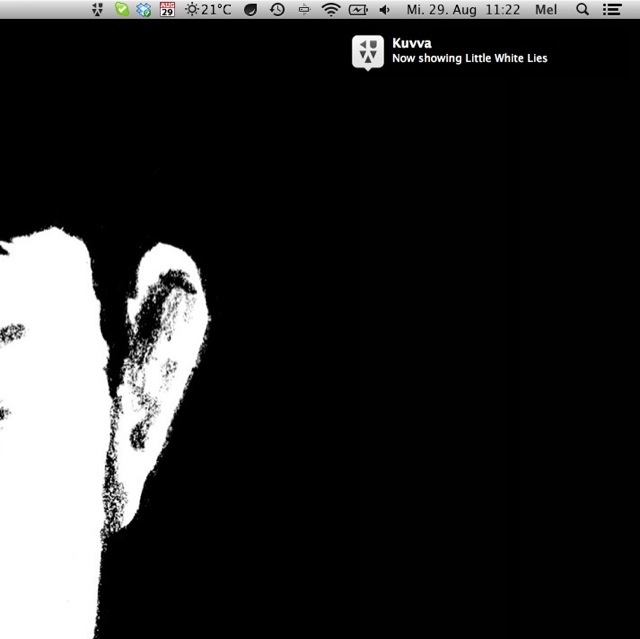Open the 21°C weather menu item
Viewport: 640px width, 639px height.
click(x=208, y=10)
